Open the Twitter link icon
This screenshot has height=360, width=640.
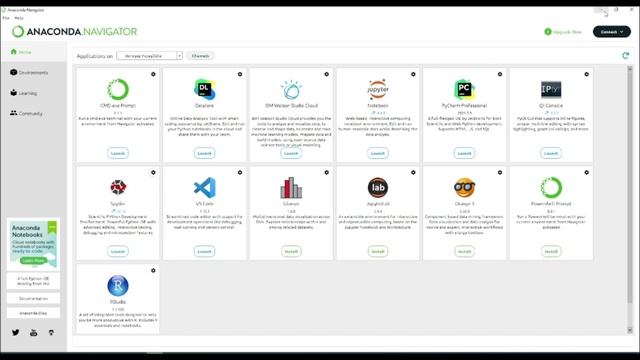(x=16, y=332)
